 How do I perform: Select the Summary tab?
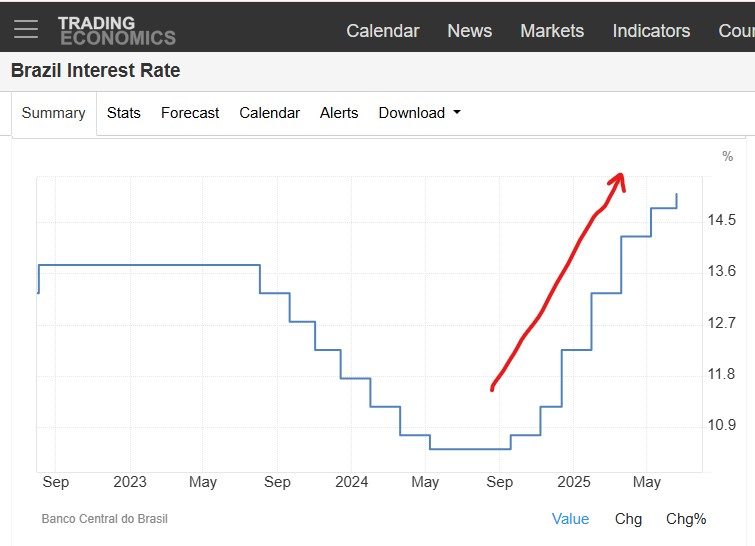coord(53,113)
